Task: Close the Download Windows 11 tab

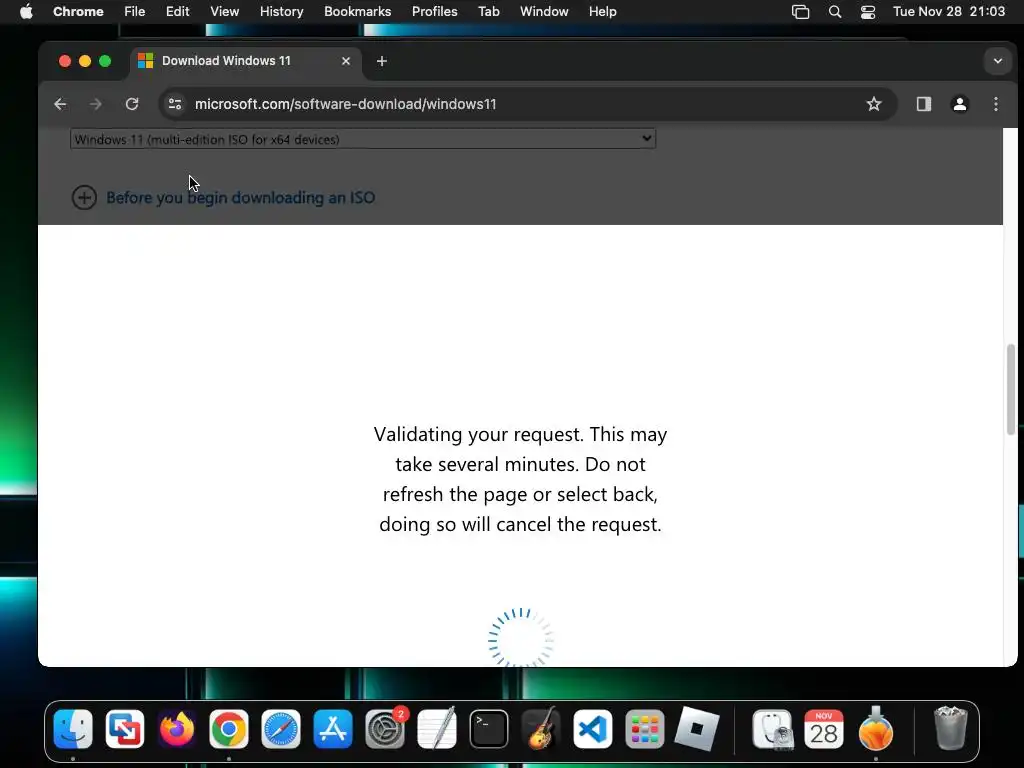Action: click(x=346, y=61)
